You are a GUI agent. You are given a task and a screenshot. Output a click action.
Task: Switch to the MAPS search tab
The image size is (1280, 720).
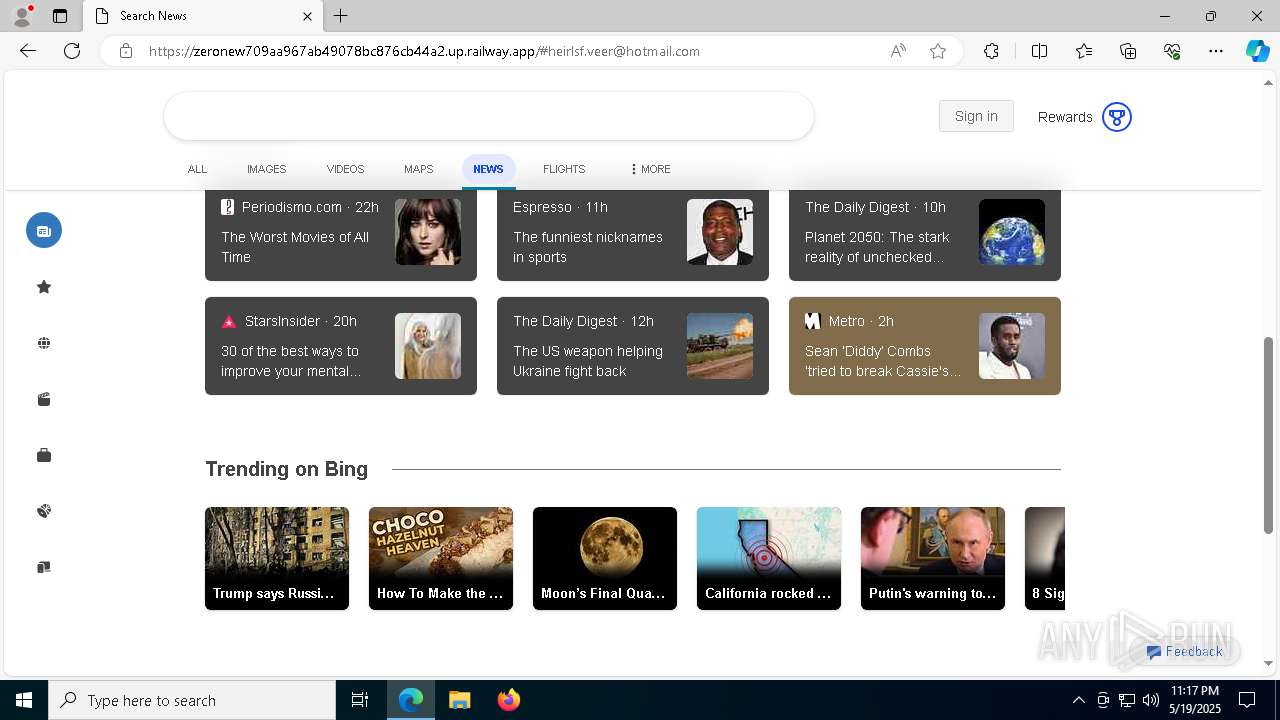(x=418, y=169)
